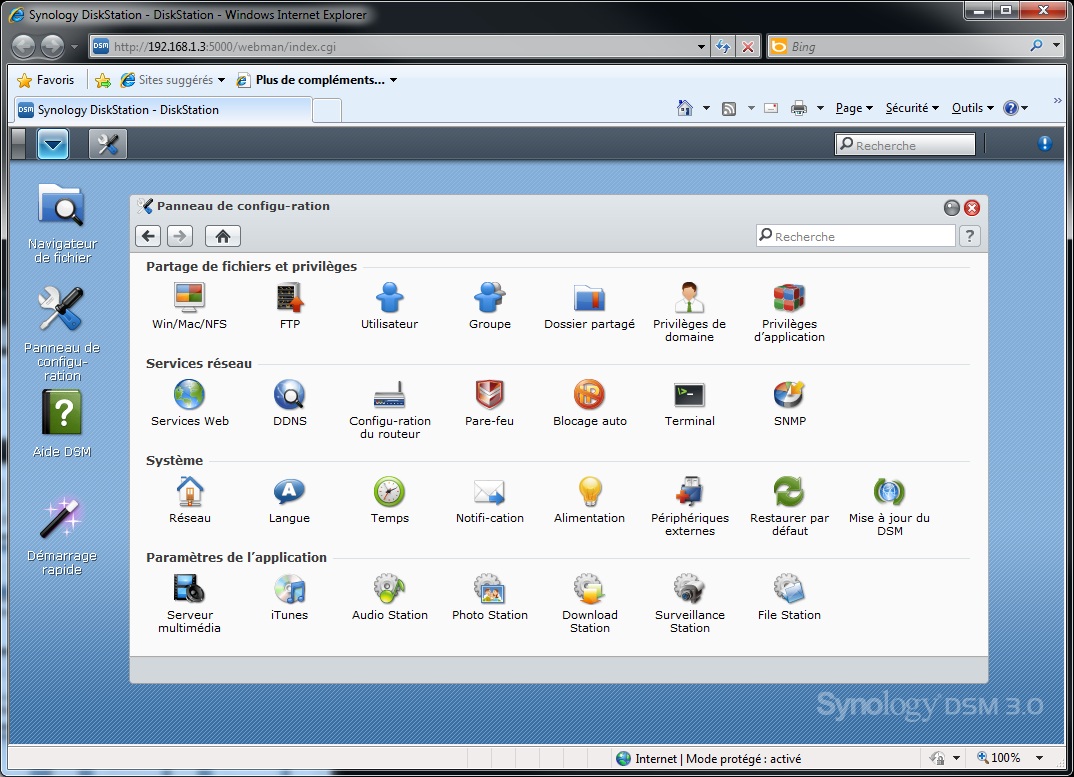Expand the address bar history dropdown
This screenshot has height=777, width=1074.
click(701, 47)
